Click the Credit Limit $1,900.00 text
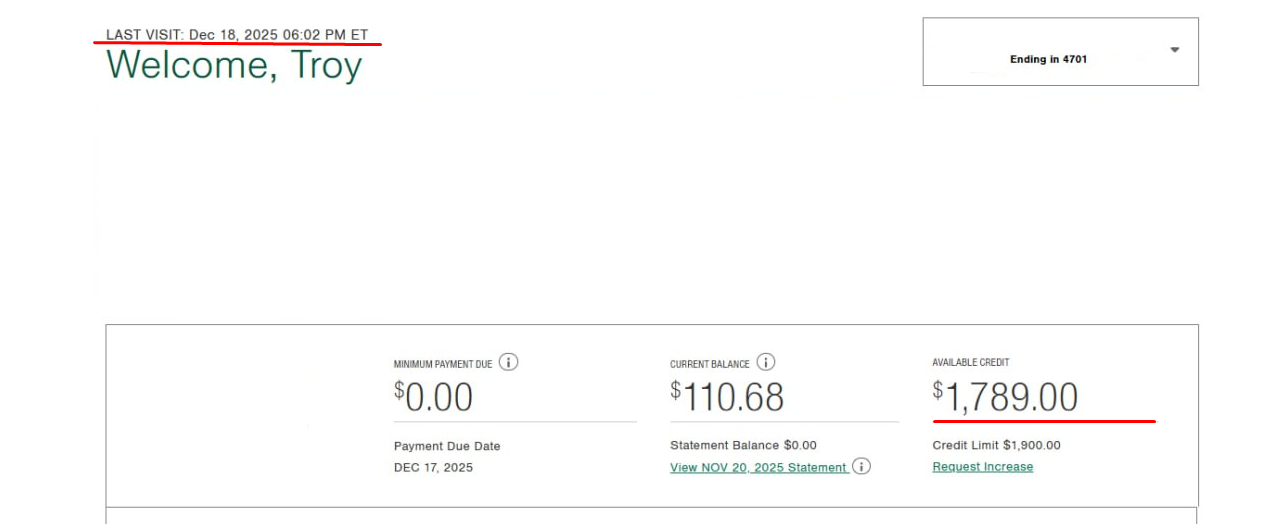Screen dimensions: 1263x524 tap(996, 445)
